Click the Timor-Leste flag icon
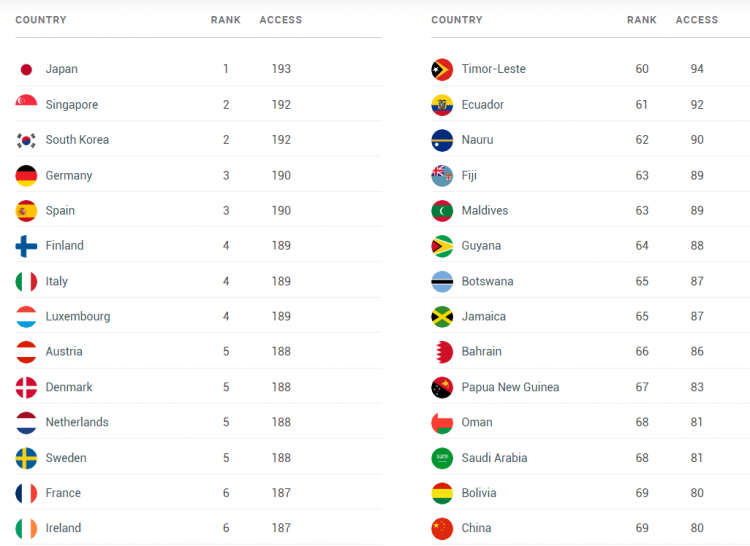This screenshot has width=750, height=546. [442, 70]
